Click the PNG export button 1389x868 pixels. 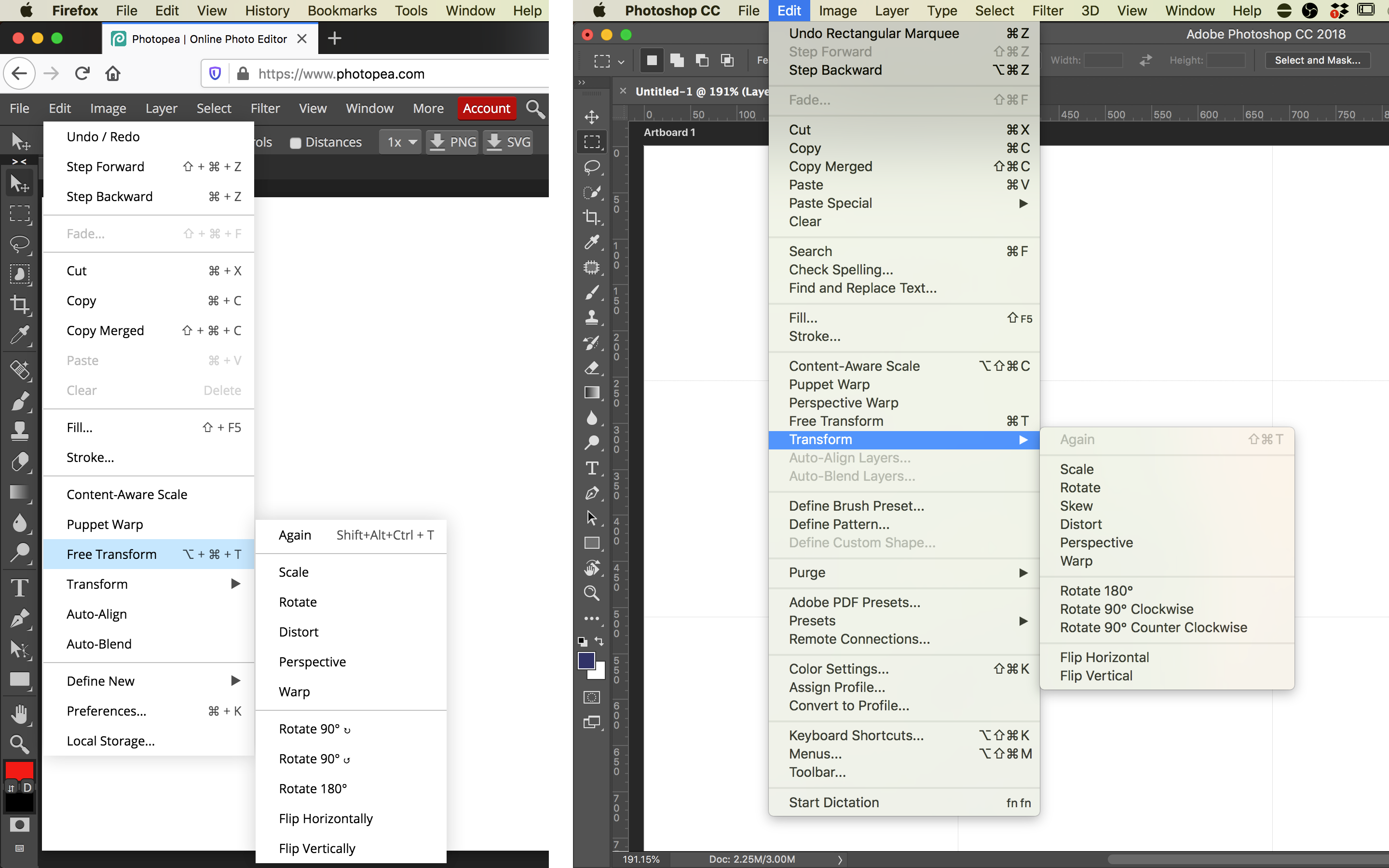(x=452, y=142)
